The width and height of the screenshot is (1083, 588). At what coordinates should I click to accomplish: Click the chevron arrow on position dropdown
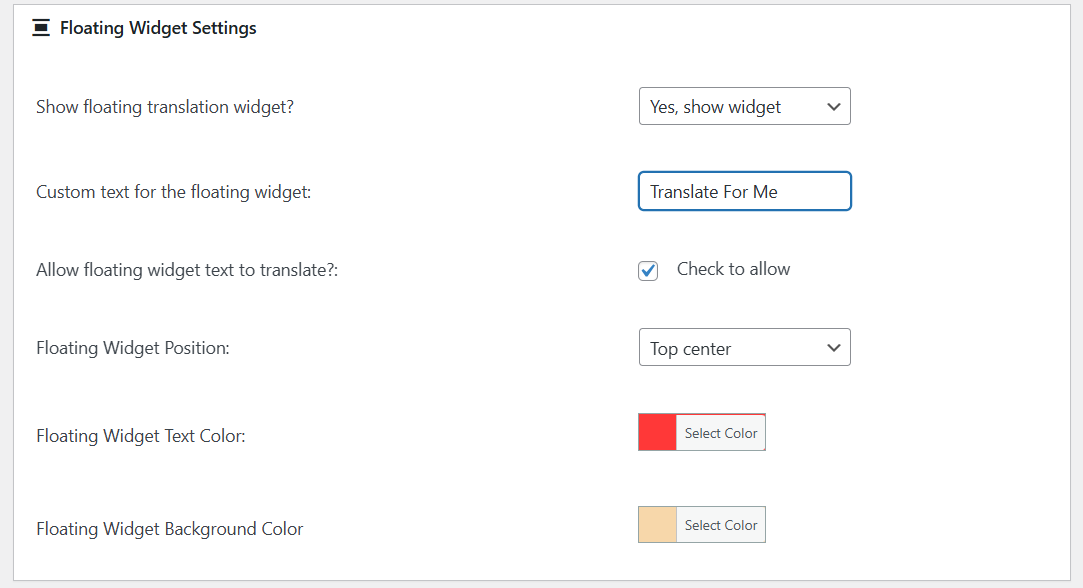(834, 348)
